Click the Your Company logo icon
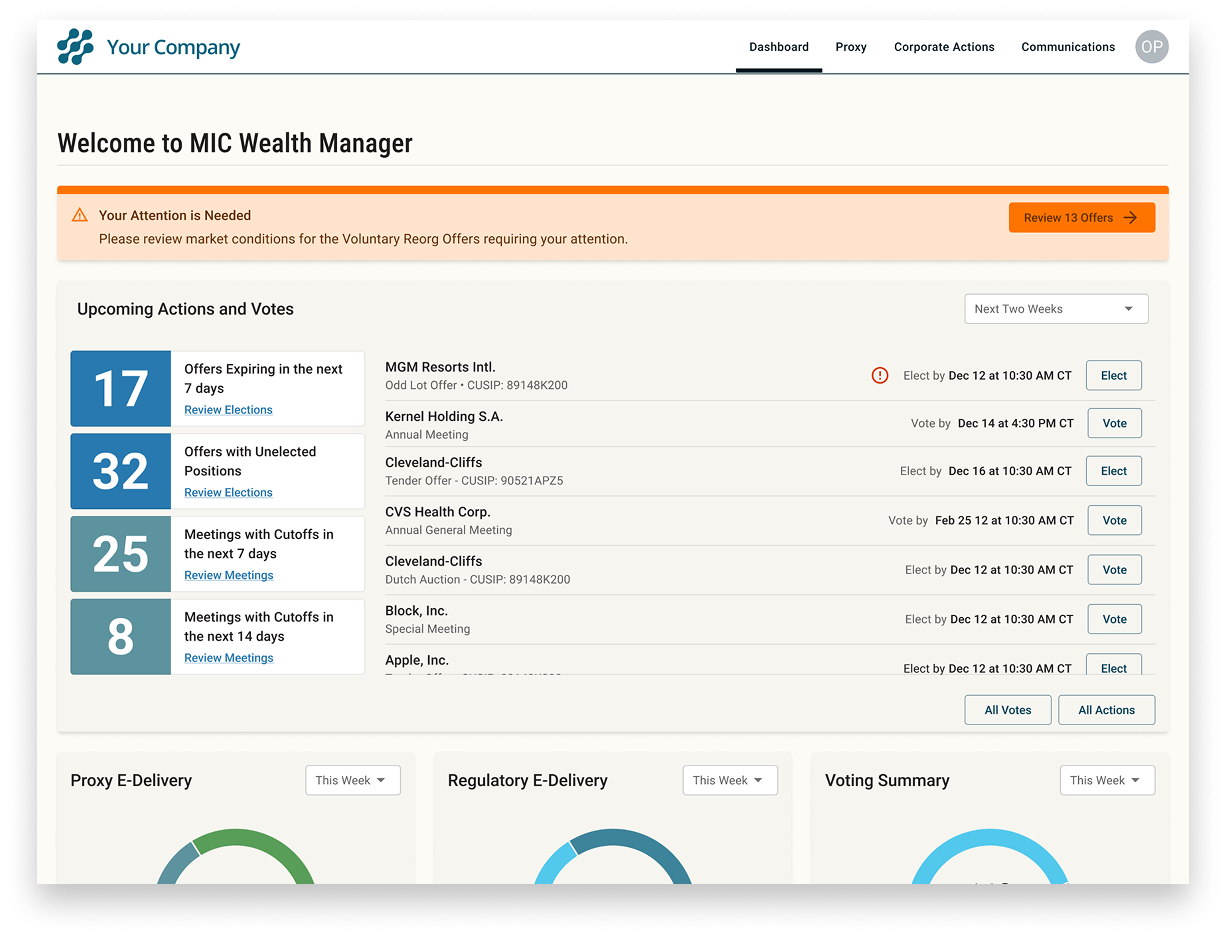 (75, 47)
